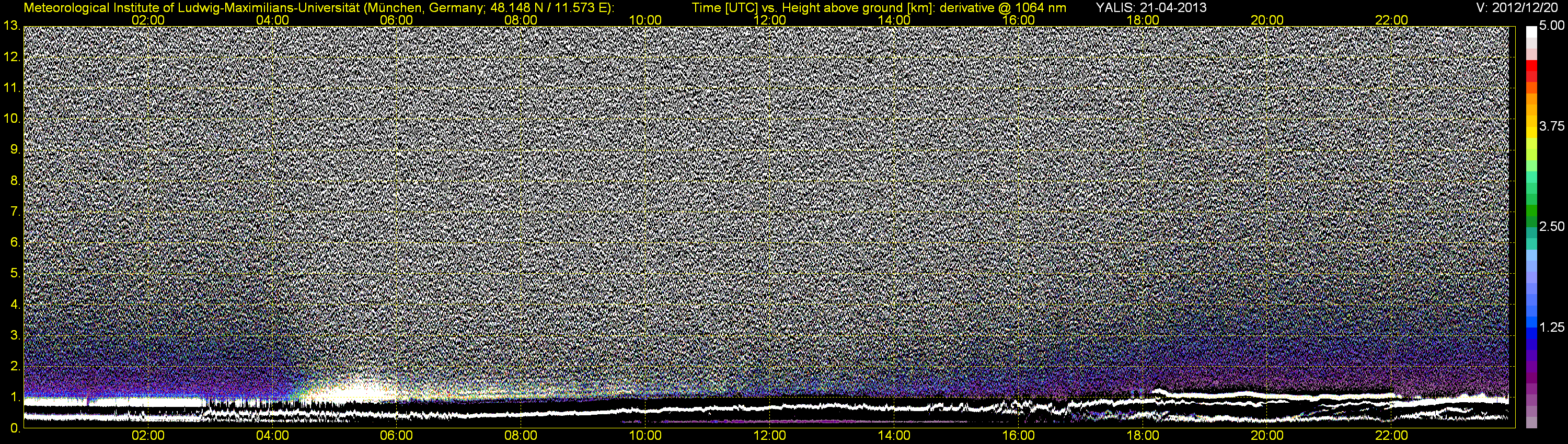
Task: Click the 2. height axis label
Action: (x=15, y=366)
